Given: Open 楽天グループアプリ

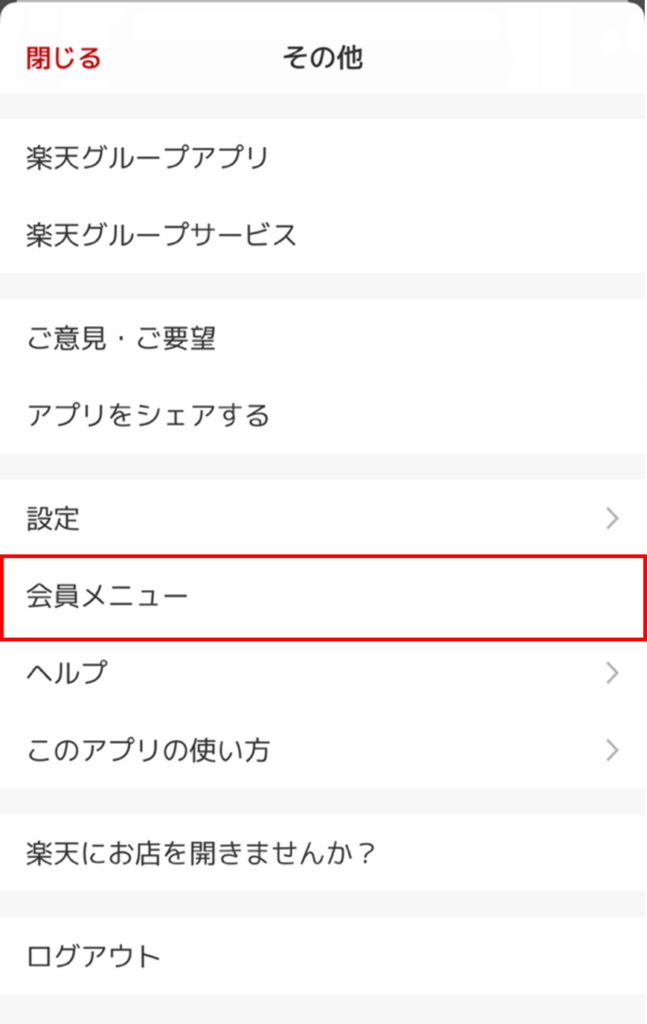Looking at the screenshot, I should tap(148, 158).
